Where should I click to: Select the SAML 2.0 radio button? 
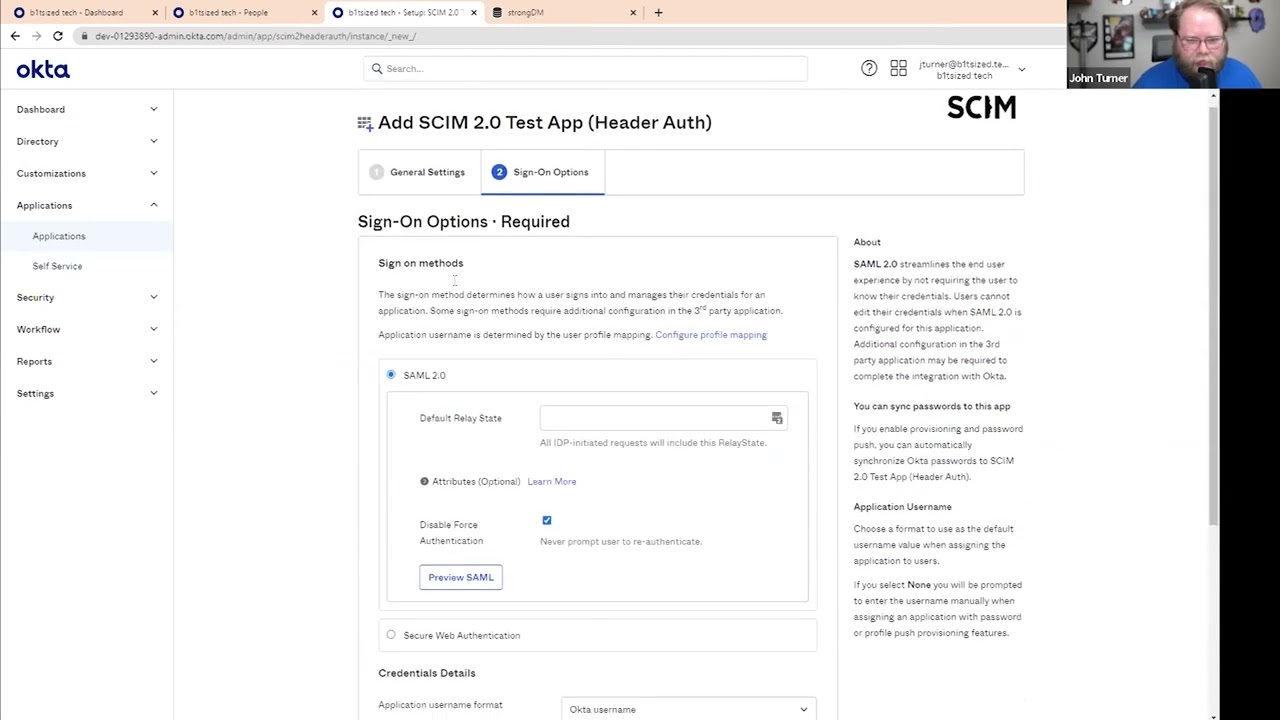click(391, 375)
